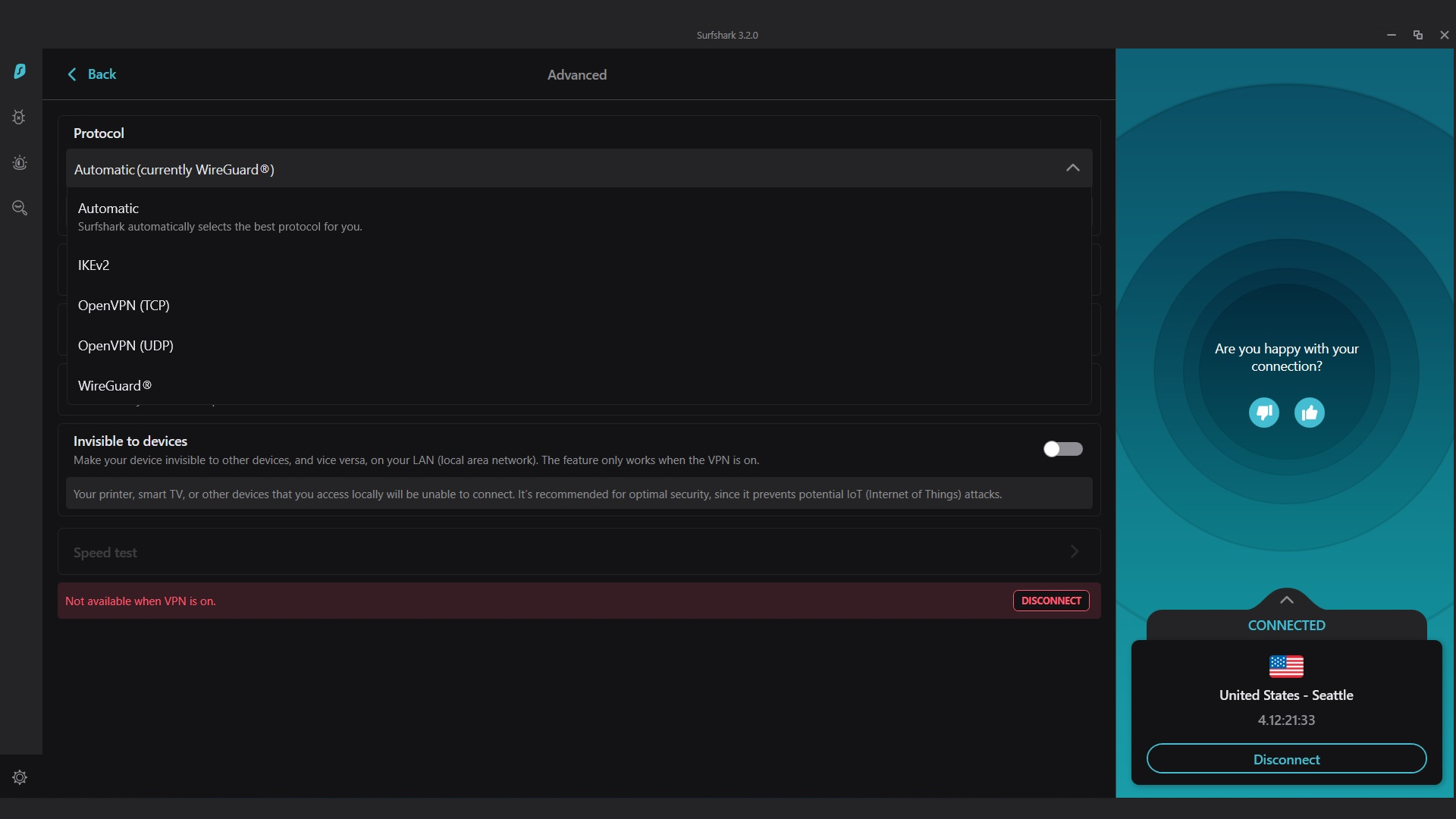
Task: Click the Protocol section heading
Action: pyautogui.click(x=99, y=133)
